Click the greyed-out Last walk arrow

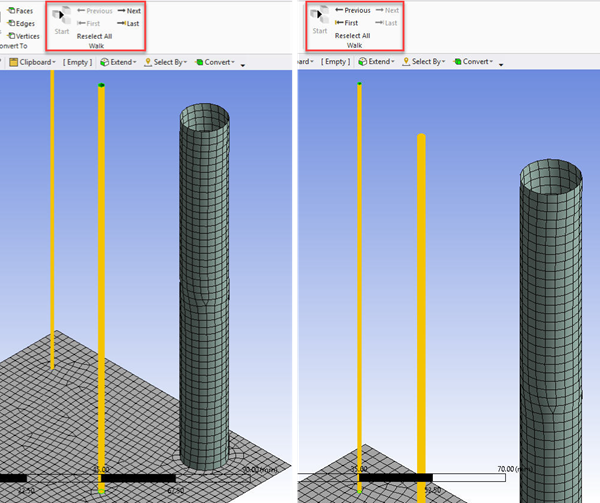386,23
